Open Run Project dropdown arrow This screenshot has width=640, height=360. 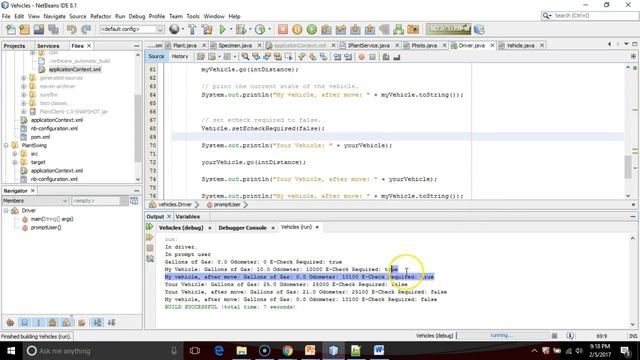click(231, 29)
